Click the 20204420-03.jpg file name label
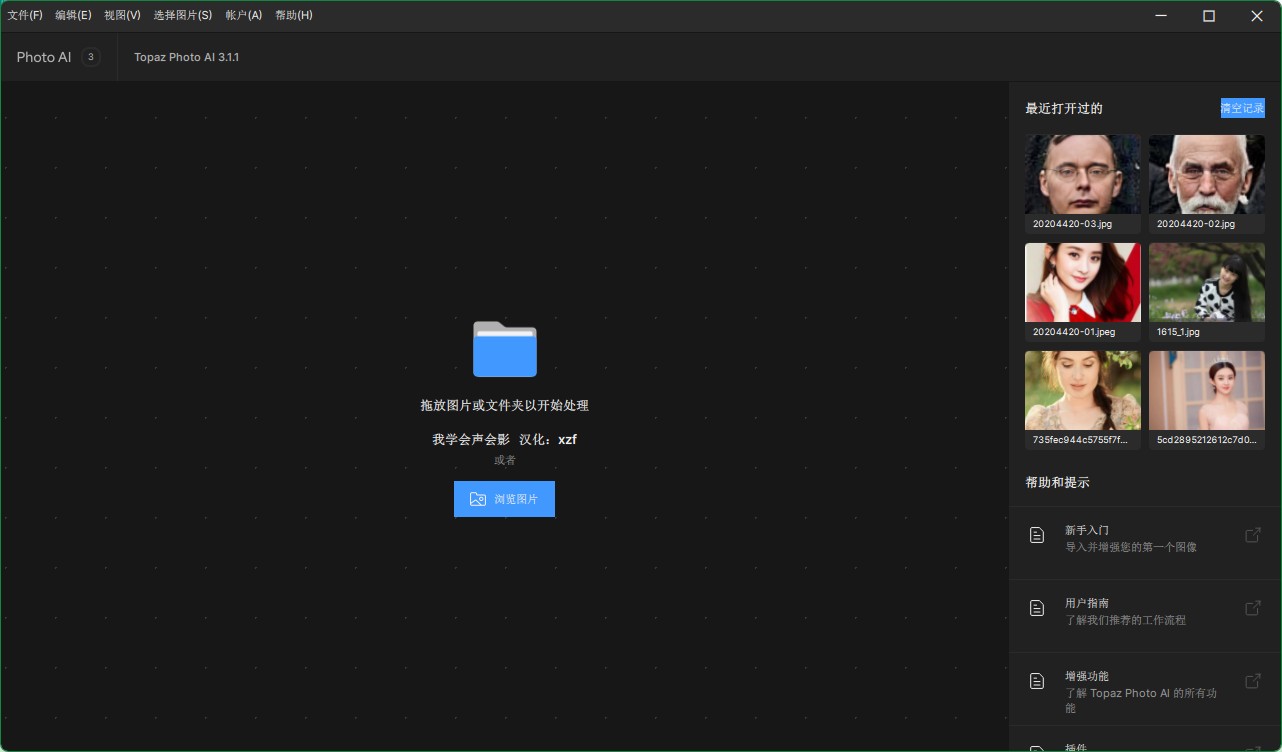The image size is (1282, 752). tap(1073, 224)
